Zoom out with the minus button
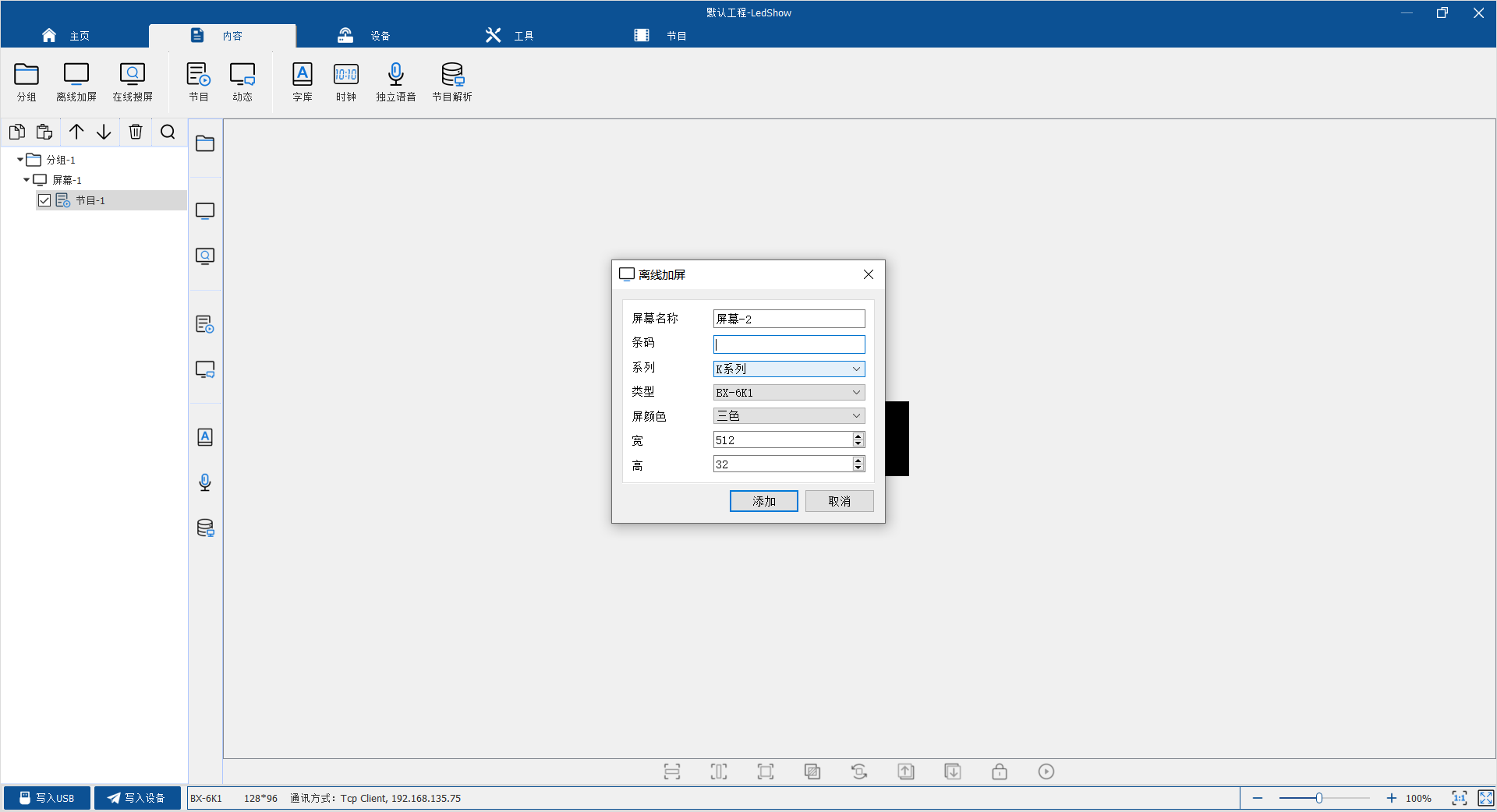Viewport: 1497px width, 812px height. click(1258, 798)
